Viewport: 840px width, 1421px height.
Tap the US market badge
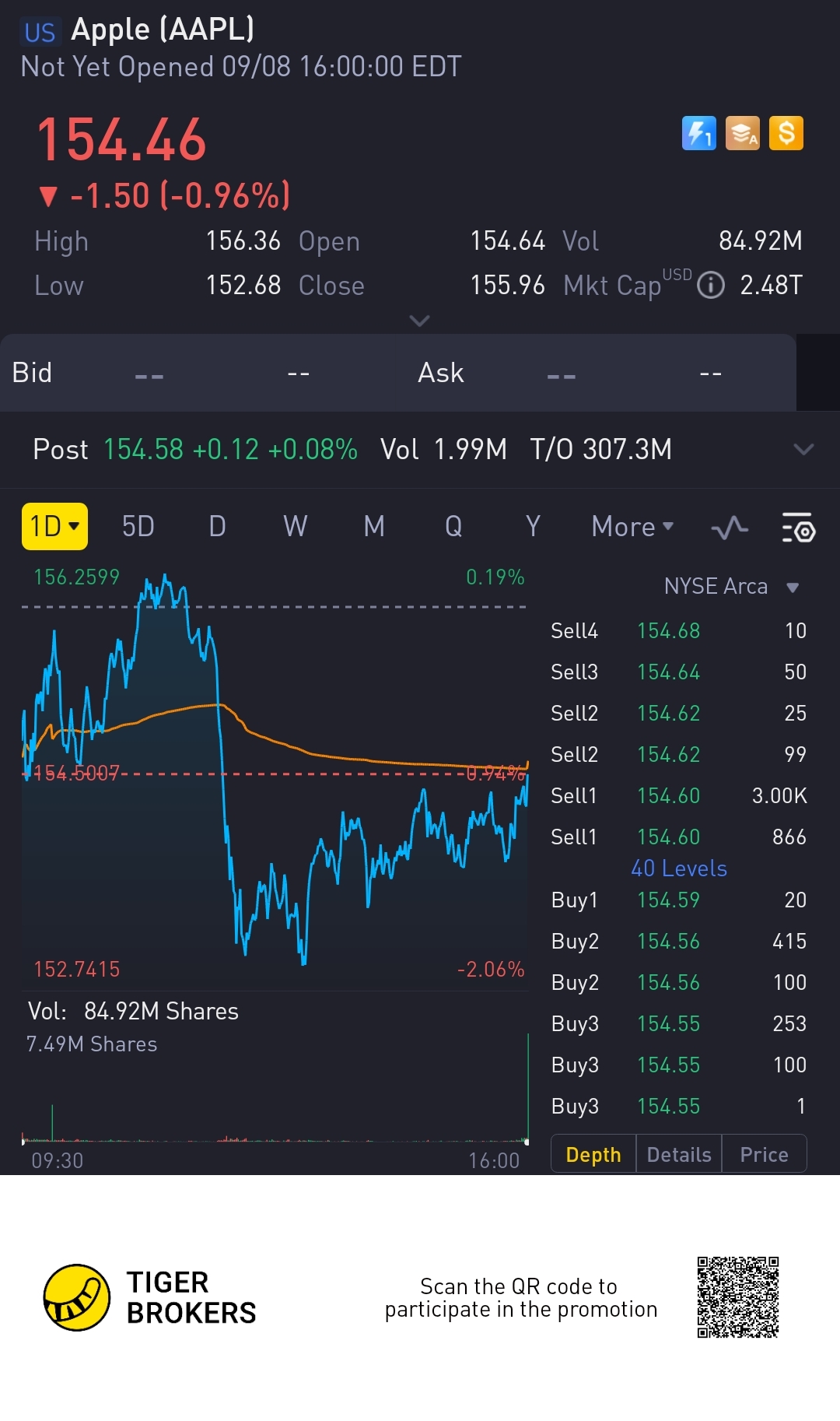point(40,32)
